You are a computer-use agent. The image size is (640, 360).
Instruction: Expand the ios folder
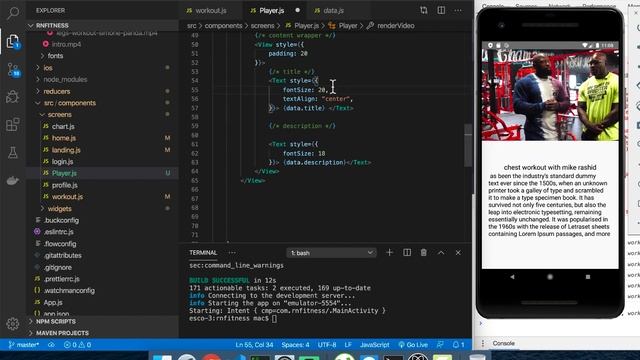(48, 68)
